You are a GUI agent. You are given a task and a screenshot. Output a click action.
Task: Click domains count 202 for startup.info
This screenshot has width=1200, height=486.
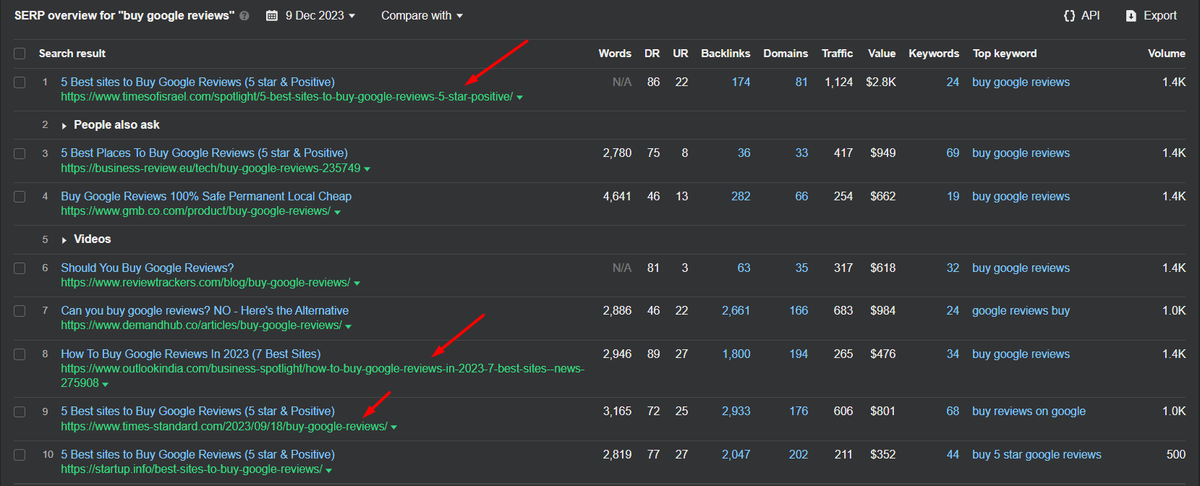click(x=798, y=454)
